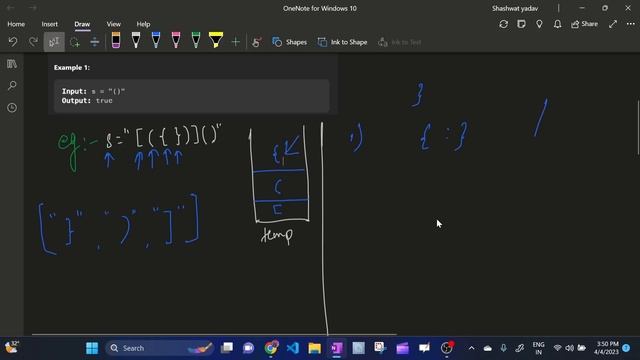
Task: Open the Shapes gallery
Action: pos(289,42)
